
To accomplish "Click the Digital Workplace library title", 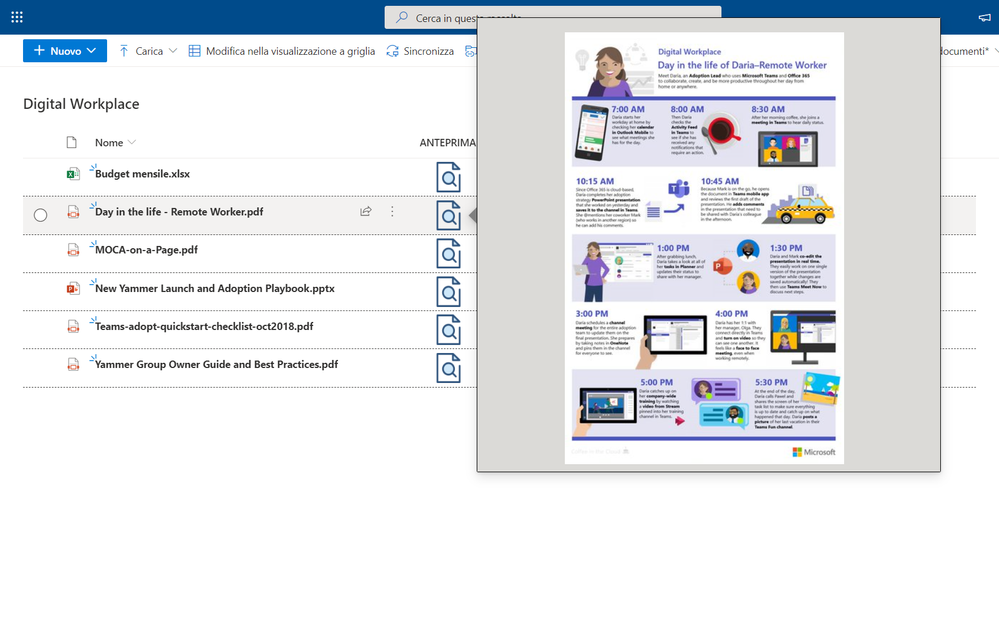I will click(81, 104).
